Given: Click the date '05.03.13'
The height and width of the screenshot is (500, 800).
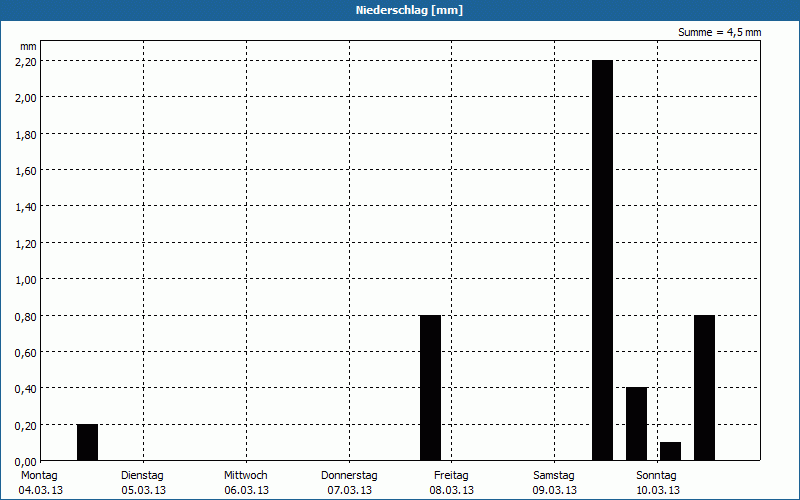Looking at the screenshot, I should point(143,491).
